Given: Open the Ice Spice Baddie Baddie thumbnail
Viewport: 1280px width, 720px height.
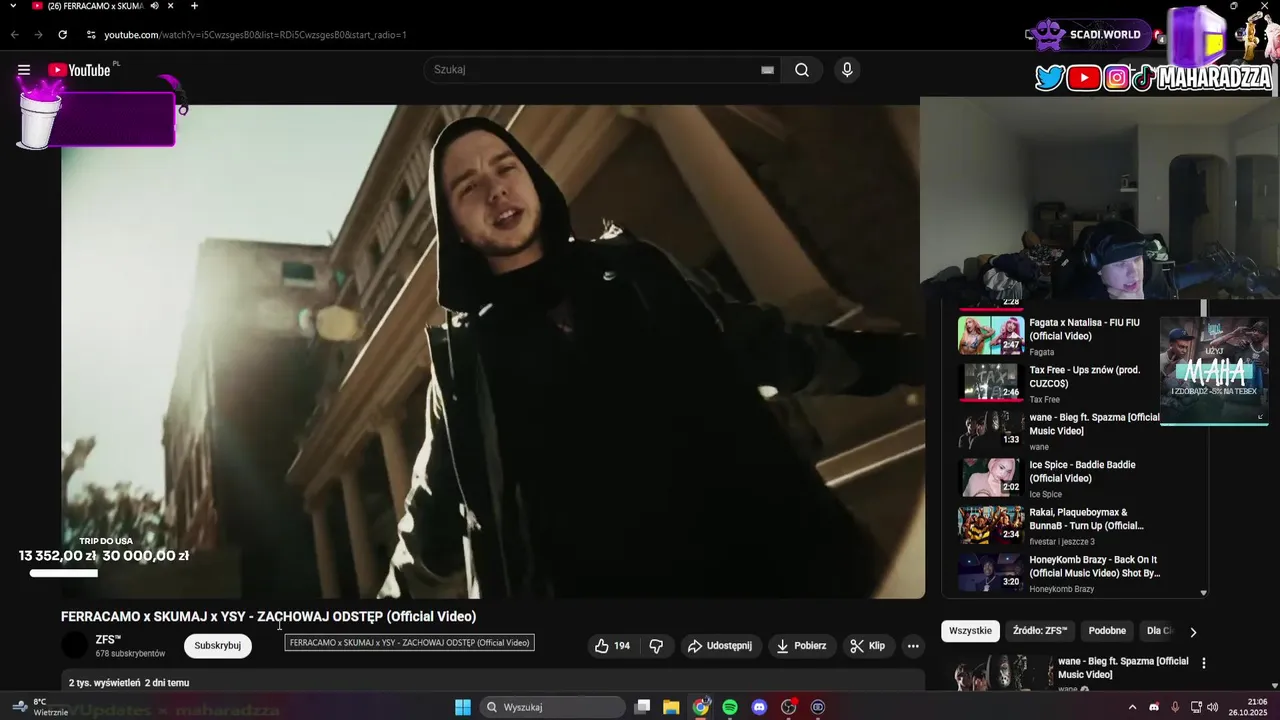Looking at the screenshot, I should pos(990,477).
